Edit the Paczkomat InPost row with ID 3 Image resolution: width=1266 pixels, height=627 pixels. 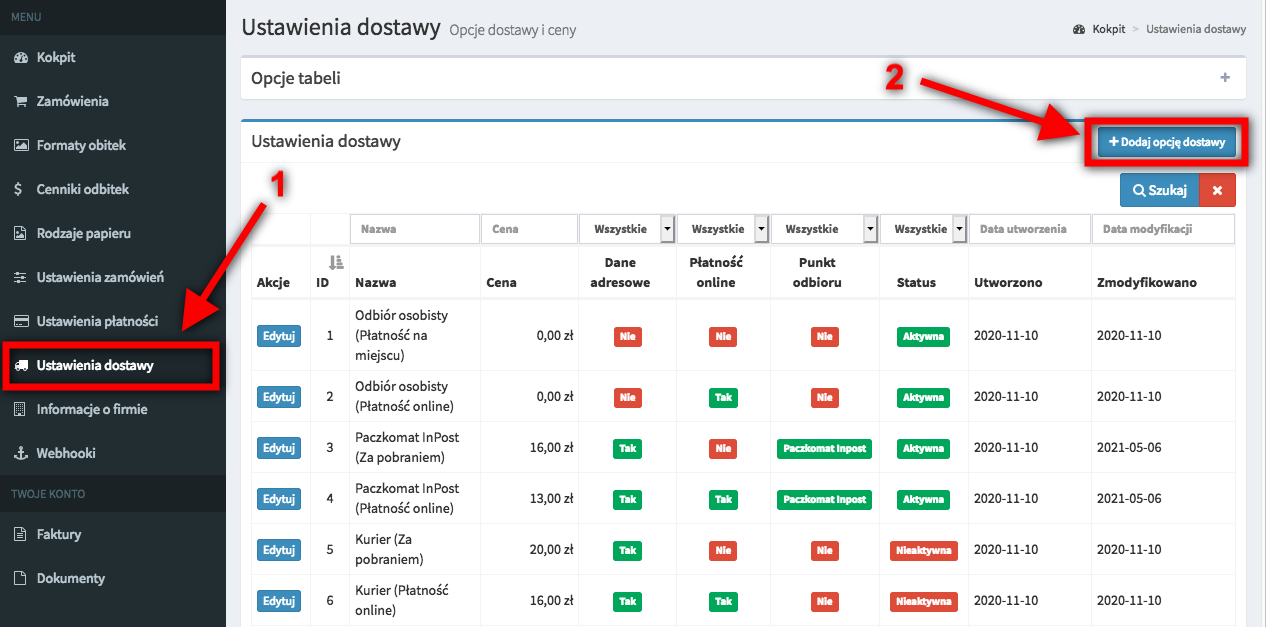pyautogui.click(x=279, y=448)
